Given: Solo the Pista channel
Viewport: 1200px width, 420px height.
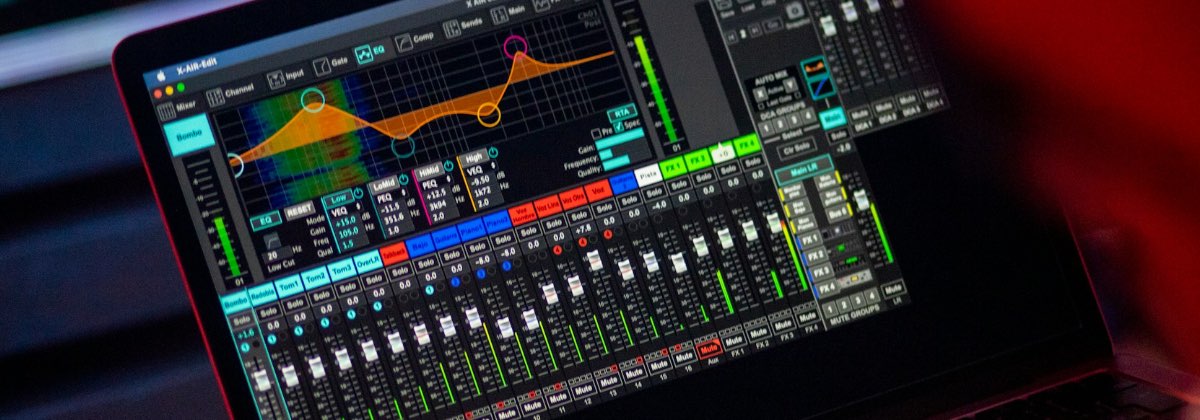Looking at the screenshot, I should (x=652, y=191).
